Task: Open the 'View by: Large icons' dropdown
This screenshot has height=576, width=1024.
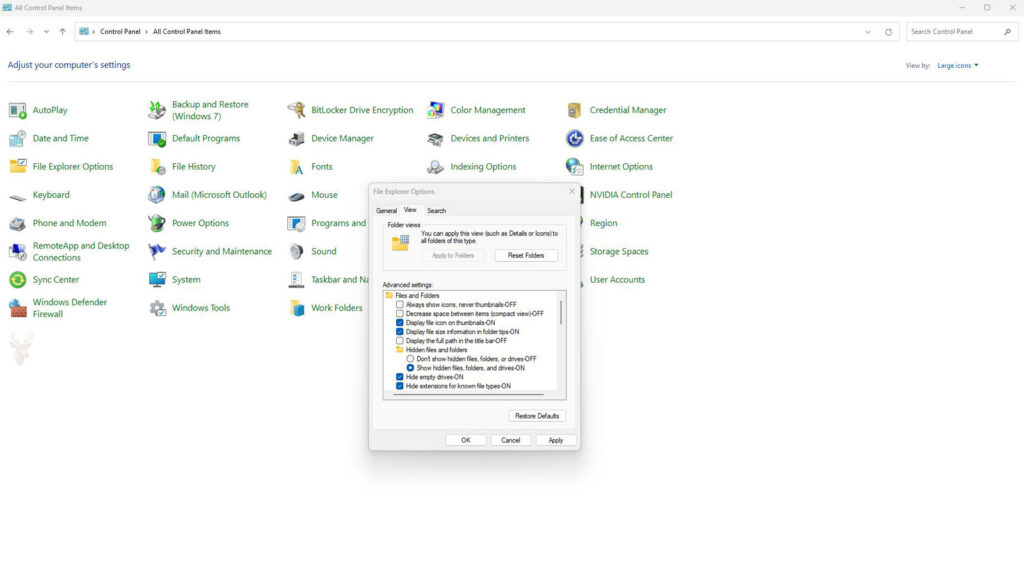Action: tap(957, 65)
